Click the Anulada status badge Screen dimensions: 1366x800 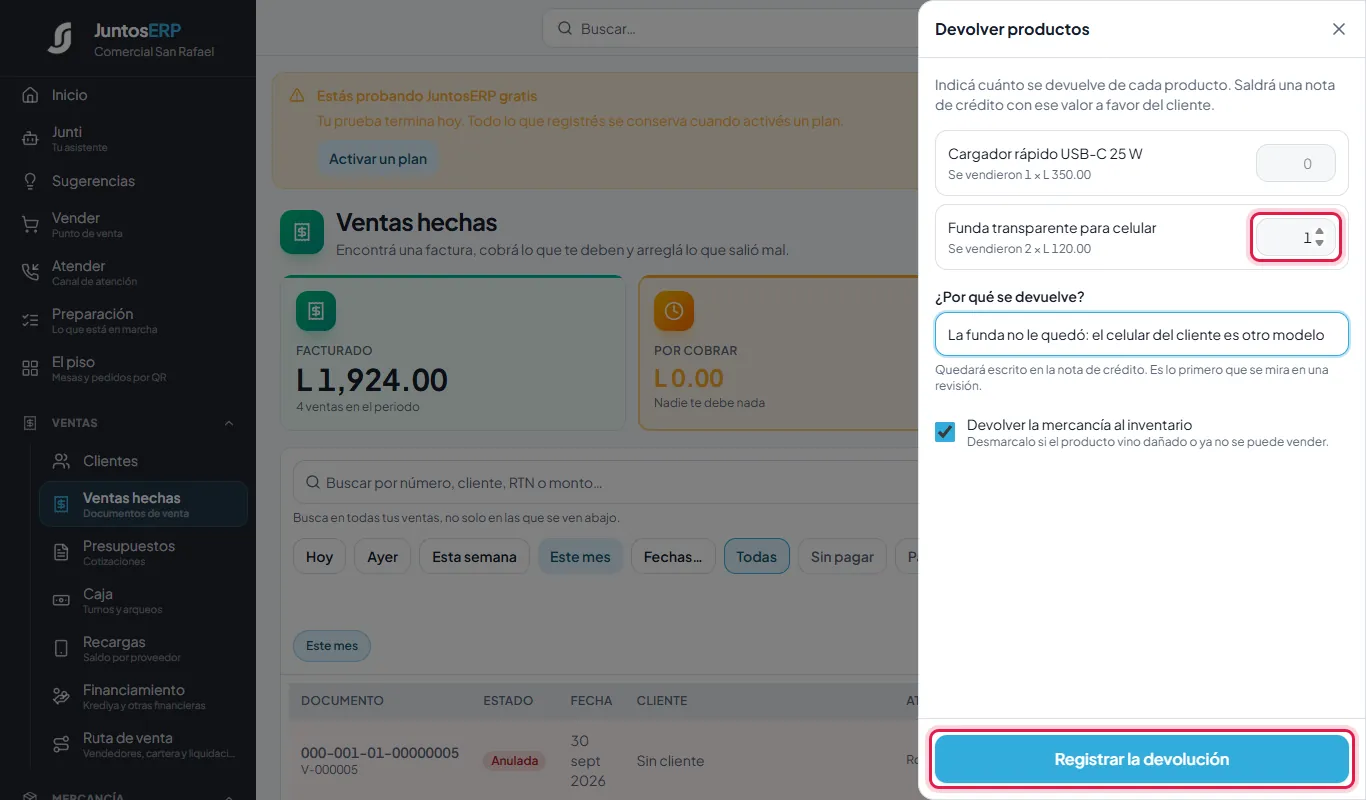click(x=514, y=761)
